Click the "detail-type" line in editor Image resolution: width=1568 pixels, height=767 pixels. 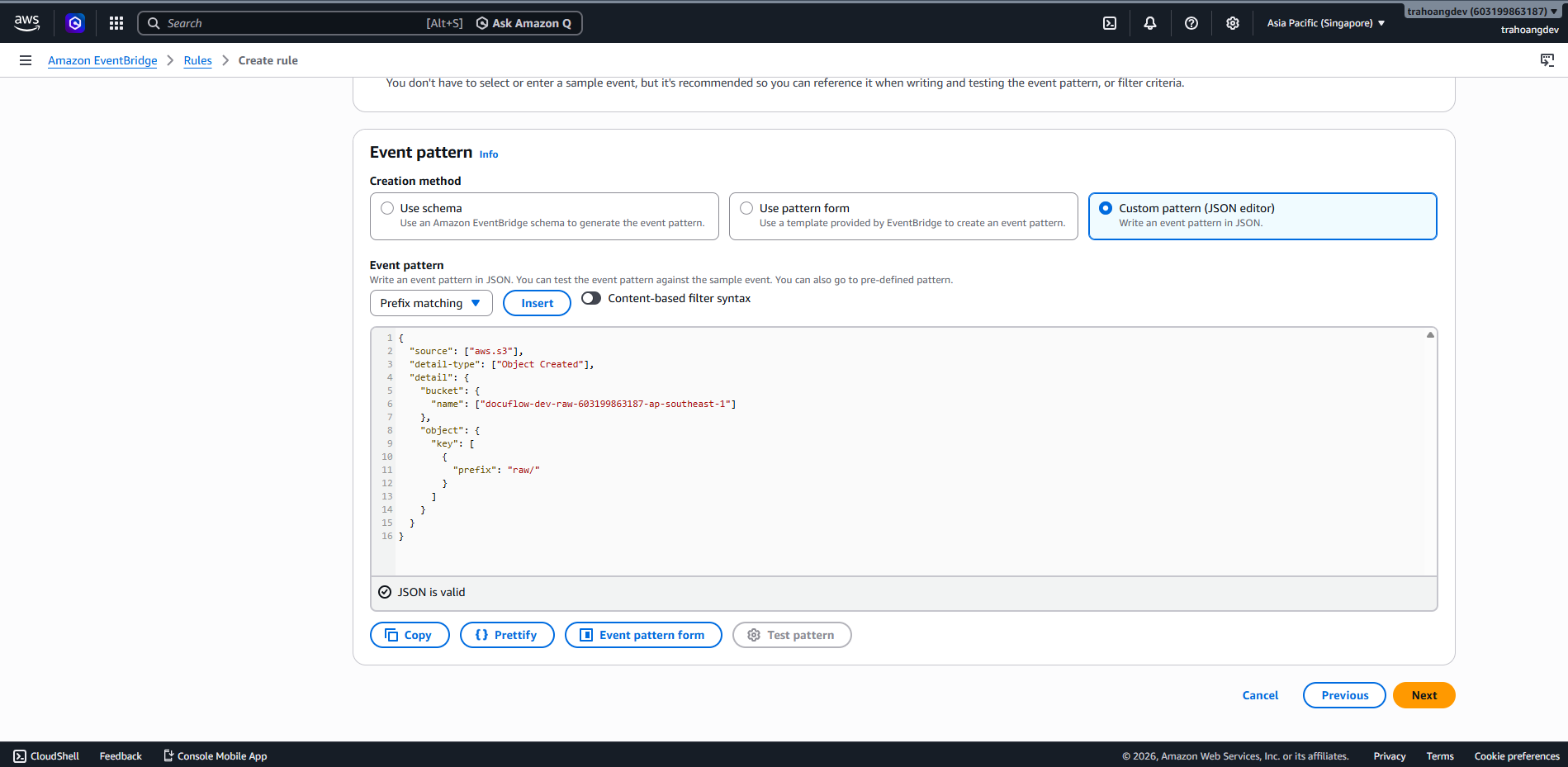tap(502, 364)
